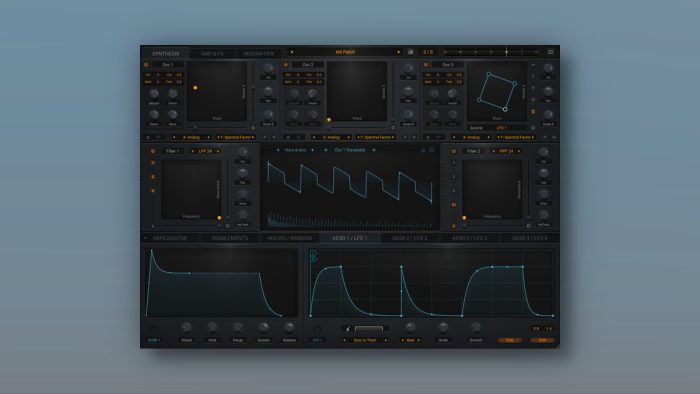Click the X 8 grid value in LFO 1
This screenshot has height=394, width=700.
click(536, 329)
